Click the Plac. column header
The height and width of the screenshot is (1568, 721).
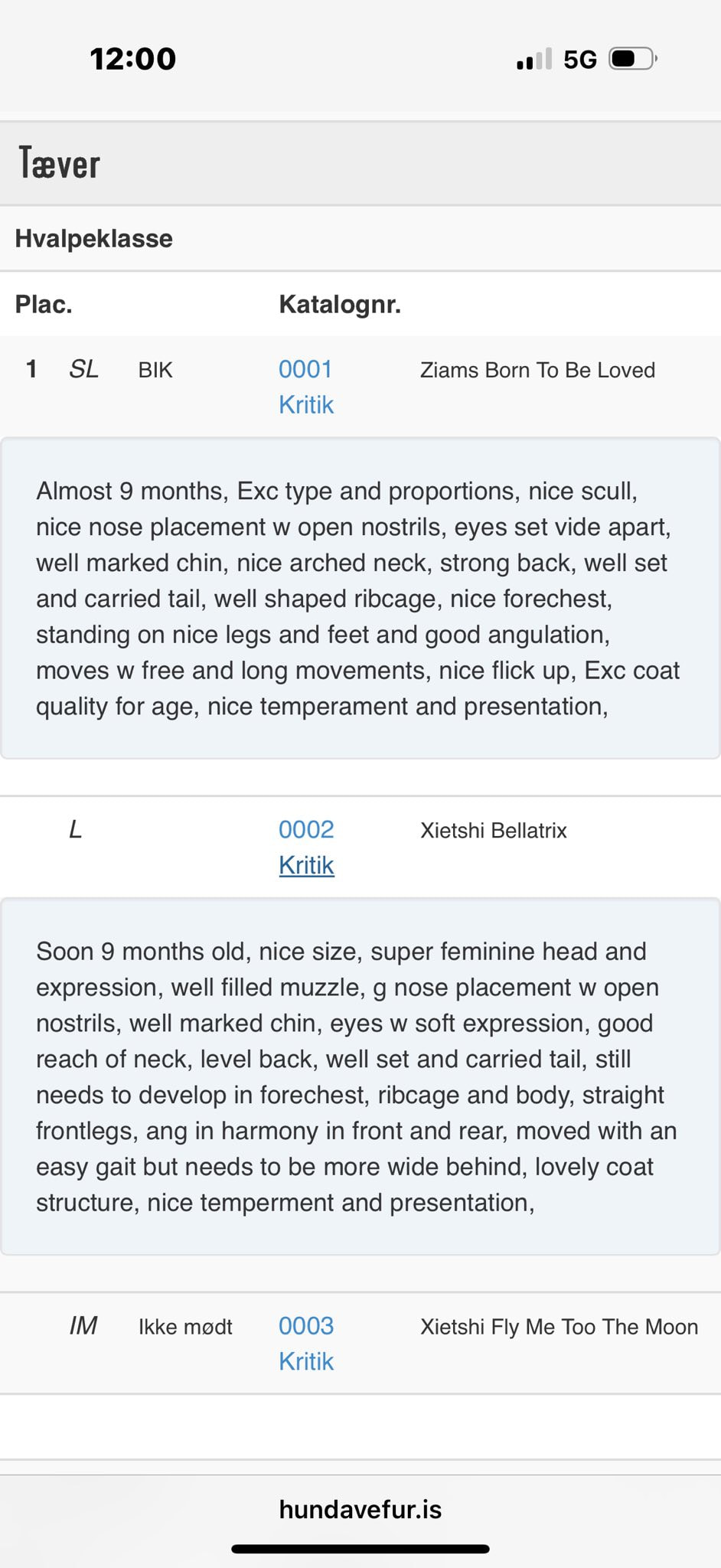(x=44, y=305)
